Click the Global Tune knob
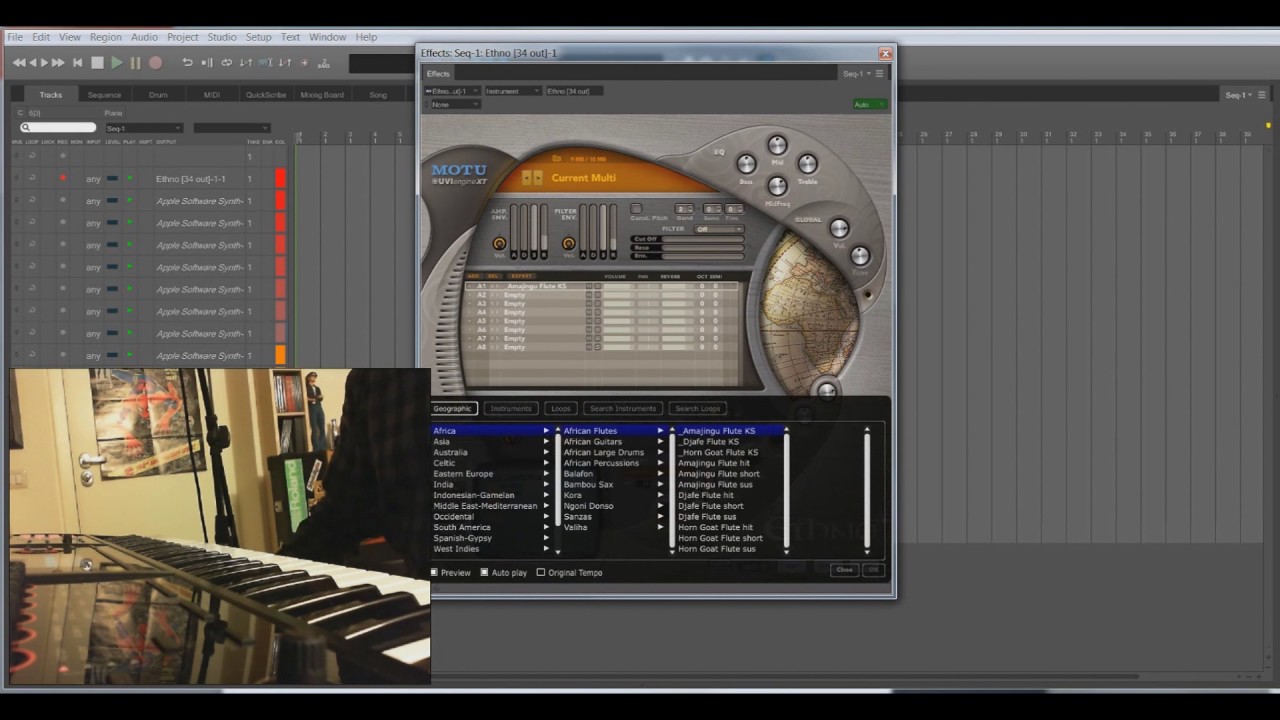The width and height of the screenshot is (1280, 720). 860,255
